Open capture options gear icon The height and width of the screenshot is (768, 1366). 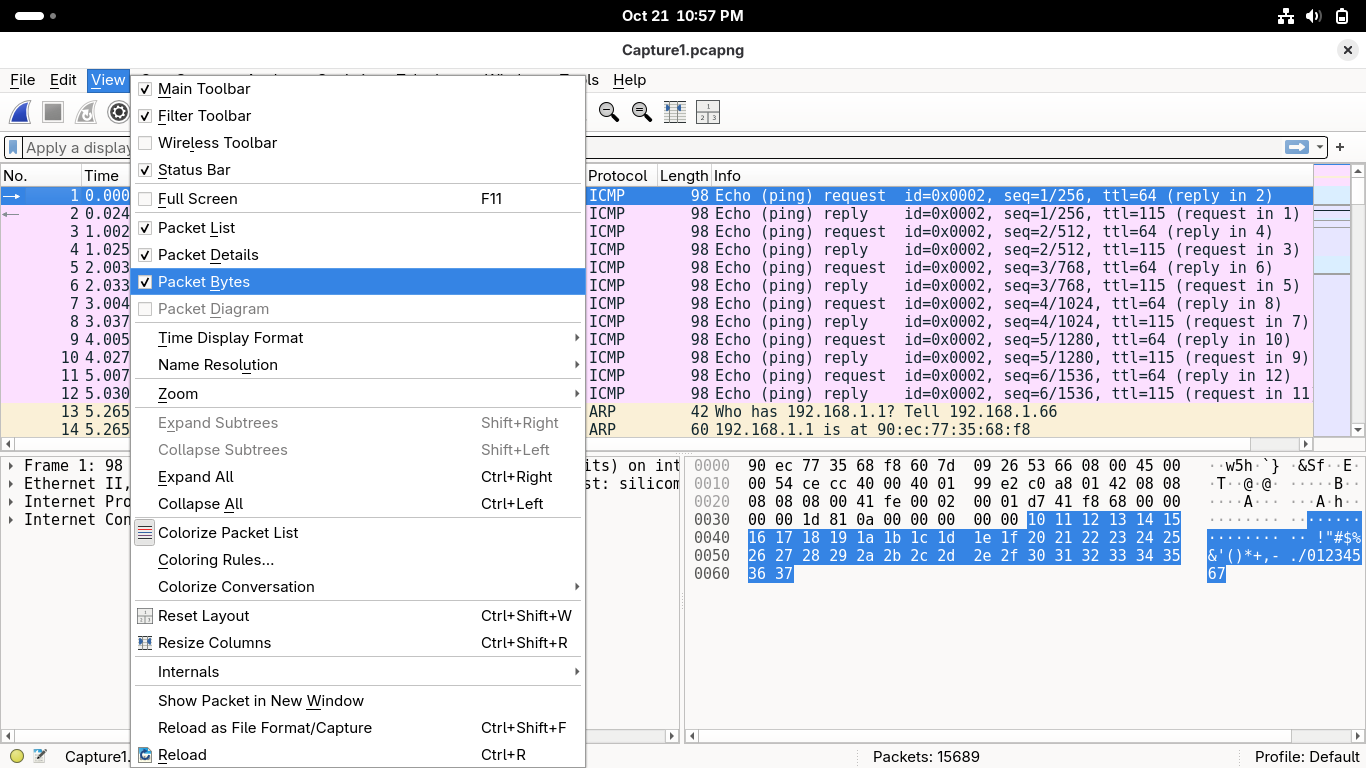pos(119,112)
